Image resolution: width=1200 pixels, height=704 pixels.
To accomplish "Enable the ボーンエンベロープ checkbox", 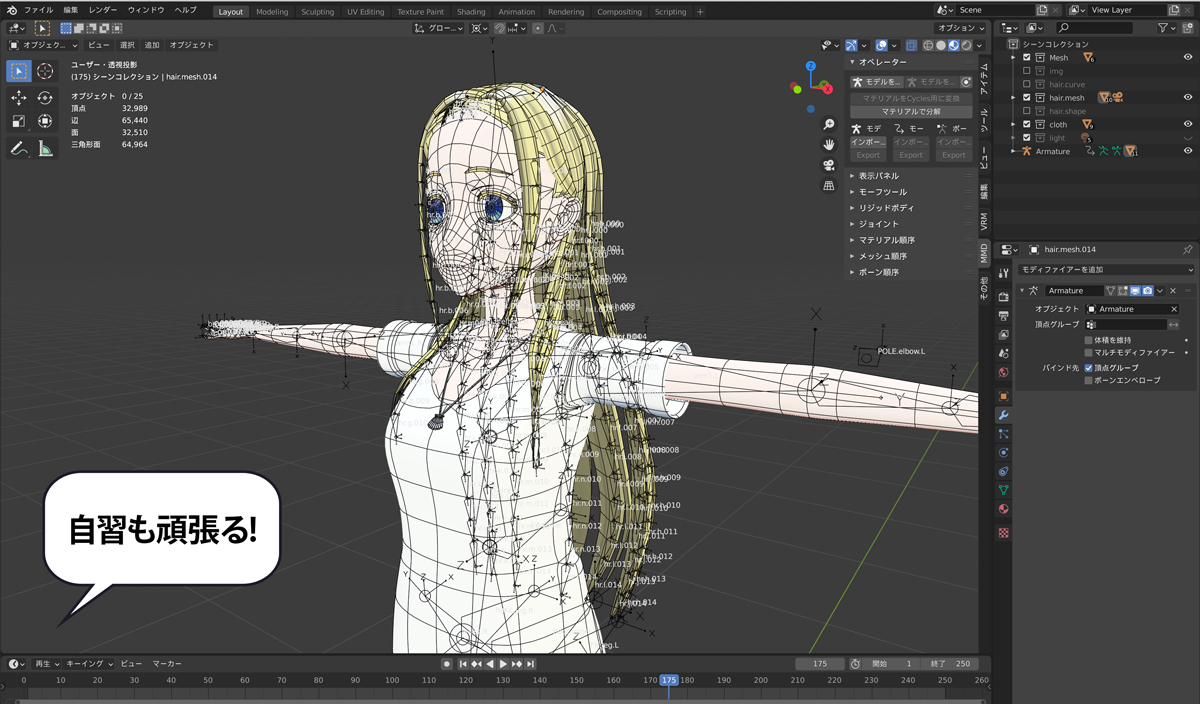I will 1089,380.
